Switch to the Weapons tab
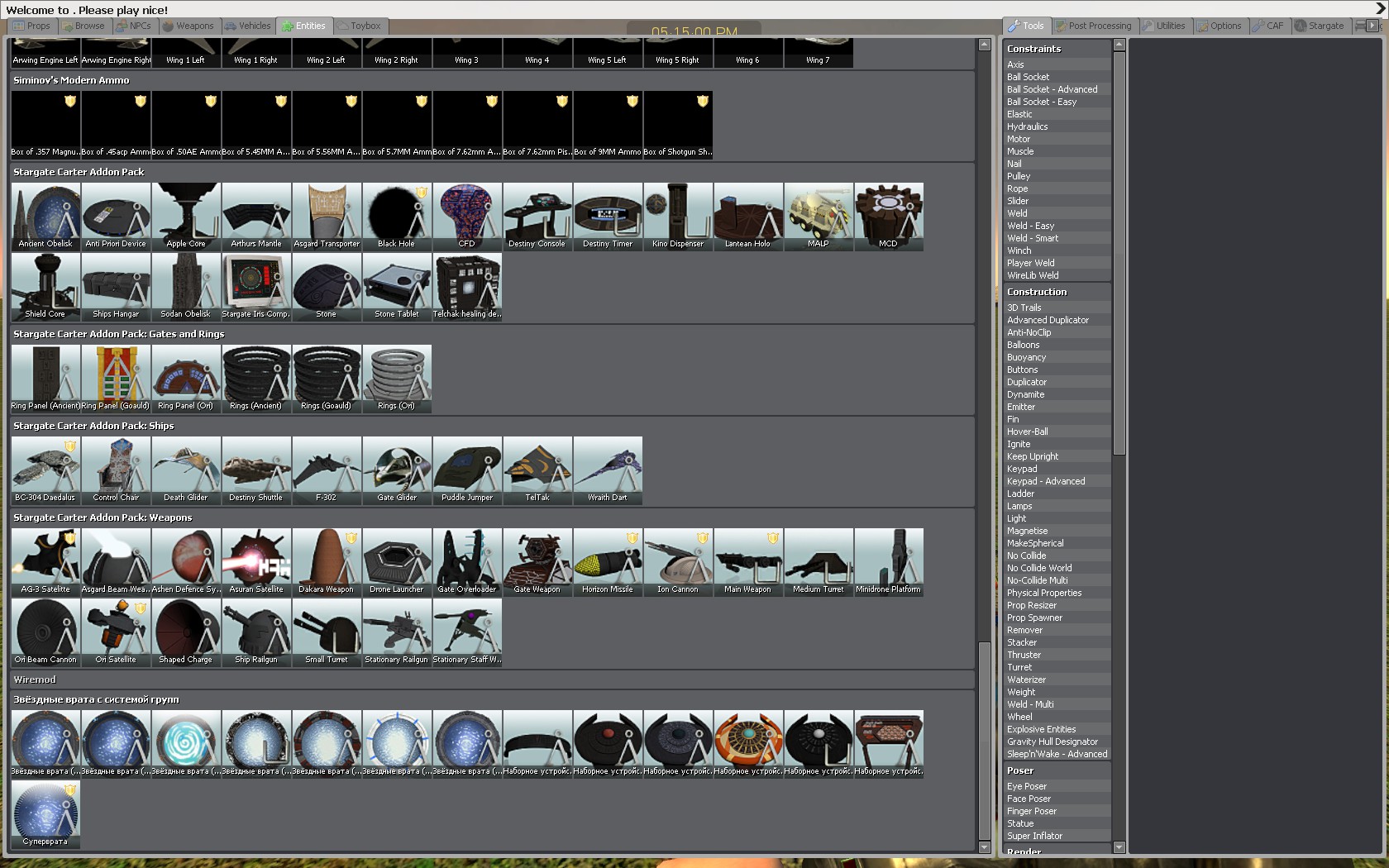1389x868 pixels. click(x=188, y=26)
